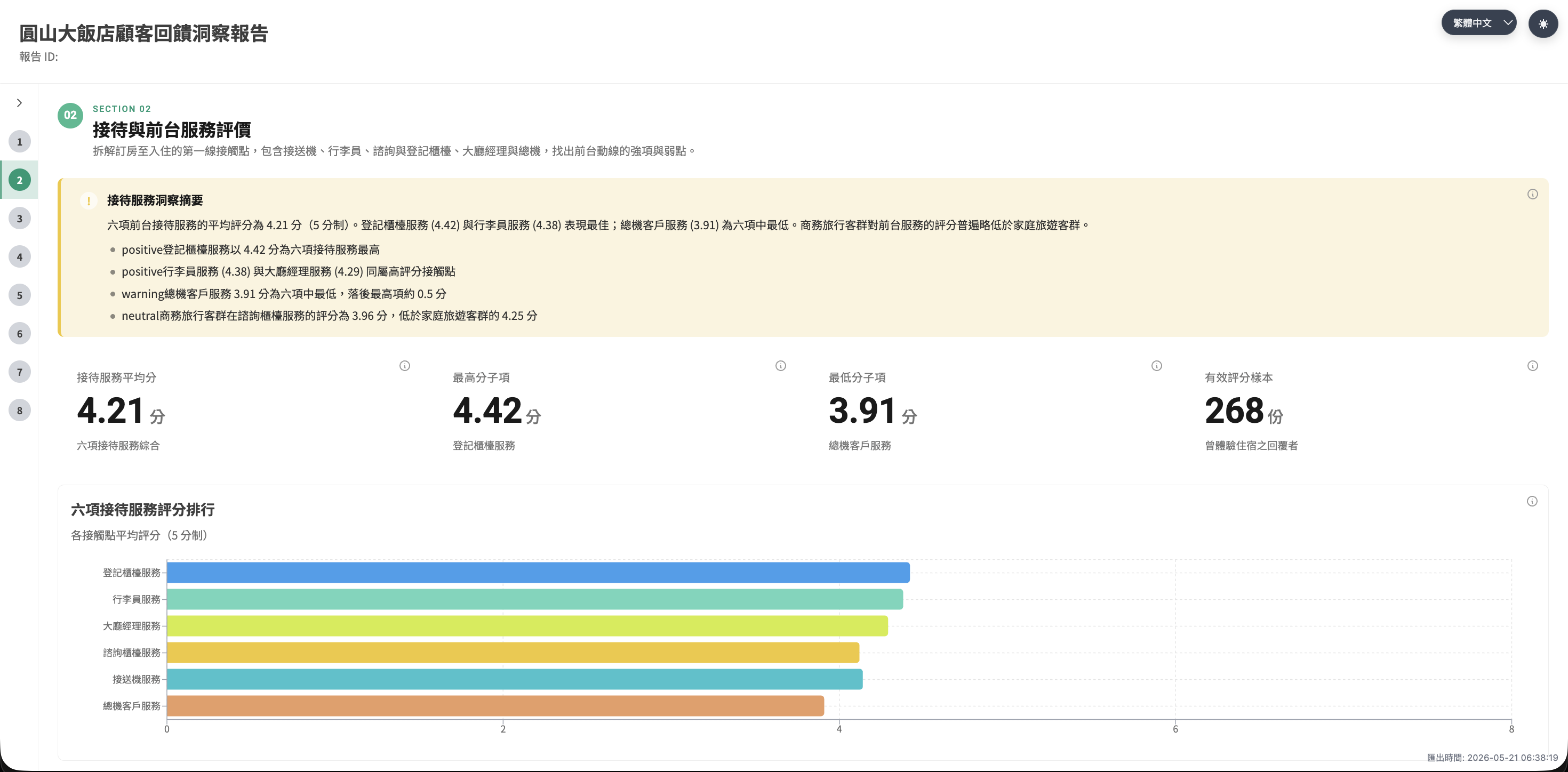
Task: Go to section 1 in sidebar
Action: 20,142
